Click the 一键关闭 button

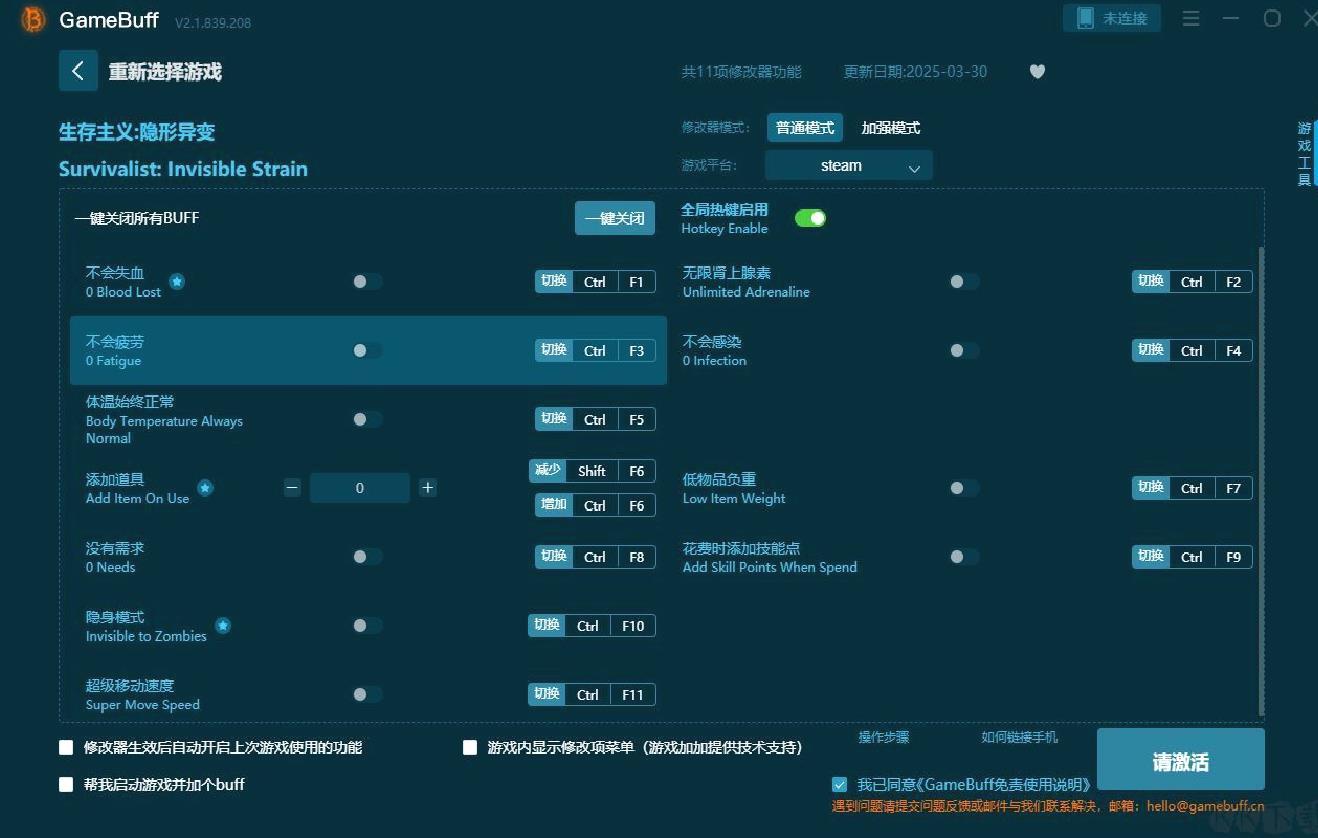[x=615, y=218]
